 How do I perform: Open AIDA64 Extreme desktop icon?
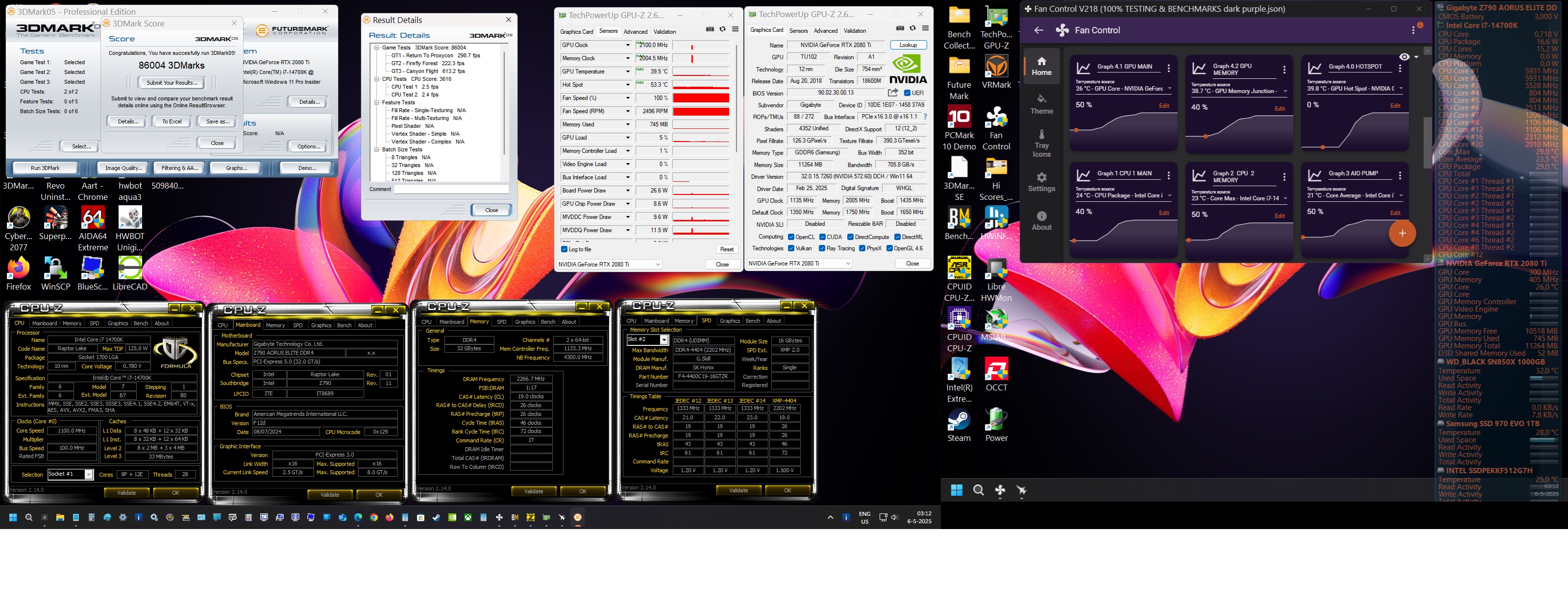93,229
